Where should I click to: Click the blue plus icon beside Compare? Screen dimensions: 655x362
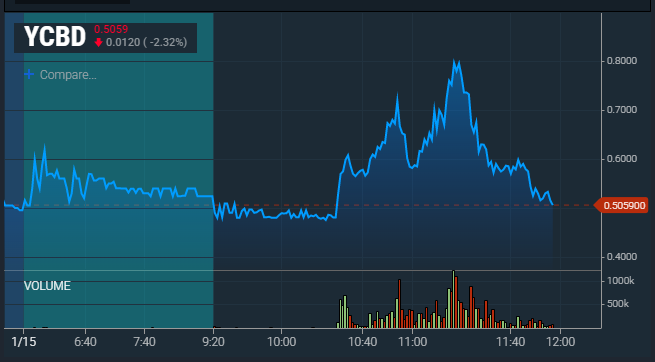pyautogui.click(x=29, y=74)
